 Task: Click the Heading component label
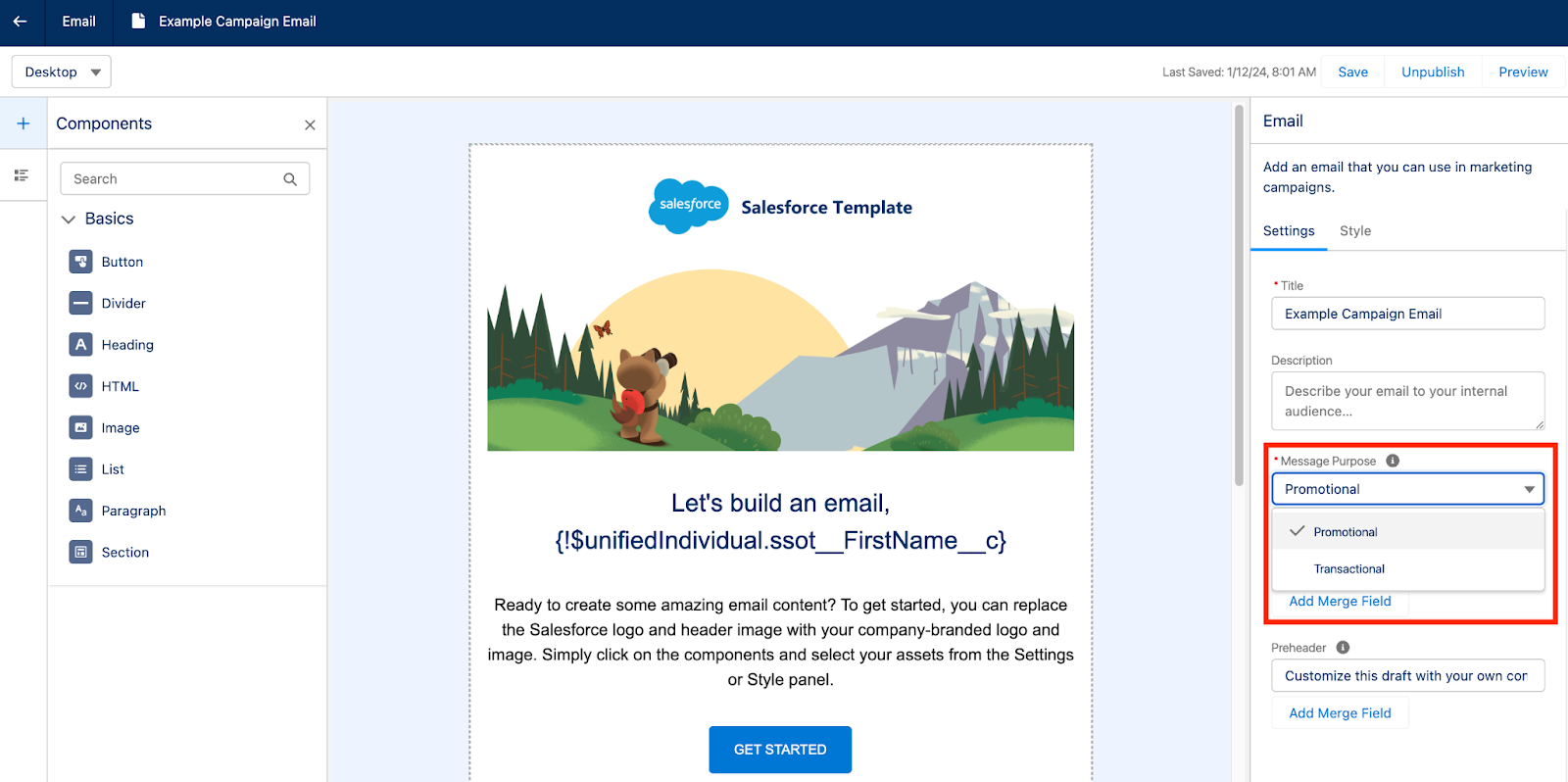coord(127,345)
